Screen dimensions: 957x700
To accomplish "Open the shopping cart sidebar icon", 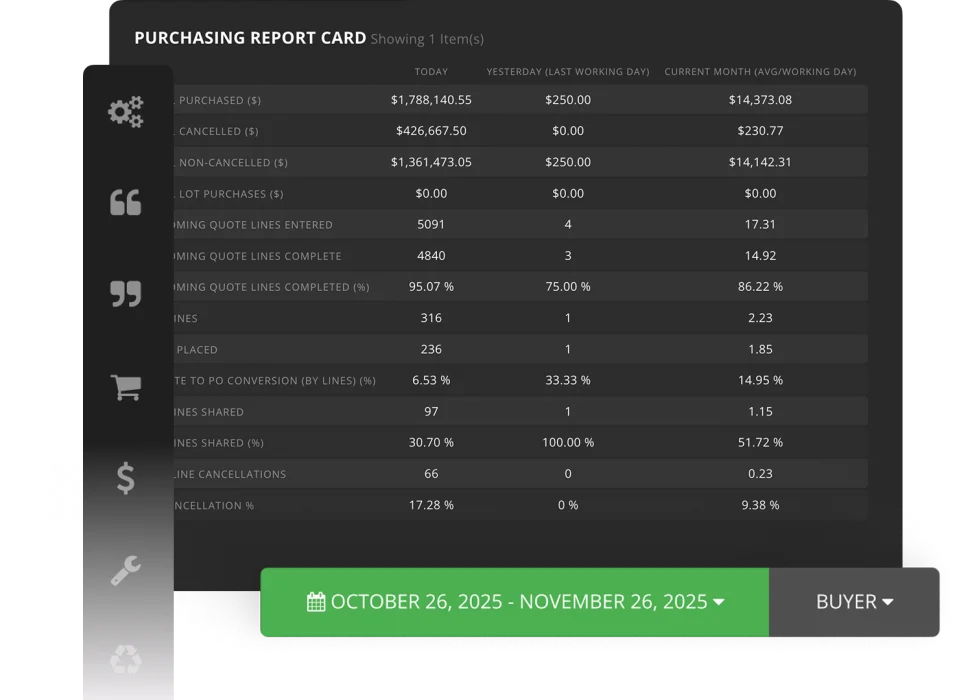I will (x=126, y=387).
